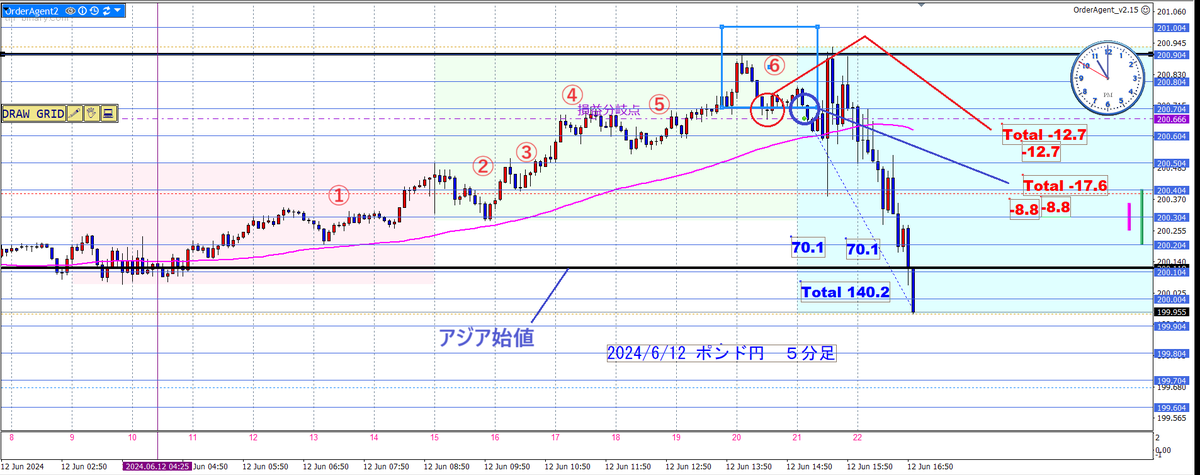Click the 200.904 price label
The height and width of the screenshot is (475, 1200).
[x=1171, y=56]
